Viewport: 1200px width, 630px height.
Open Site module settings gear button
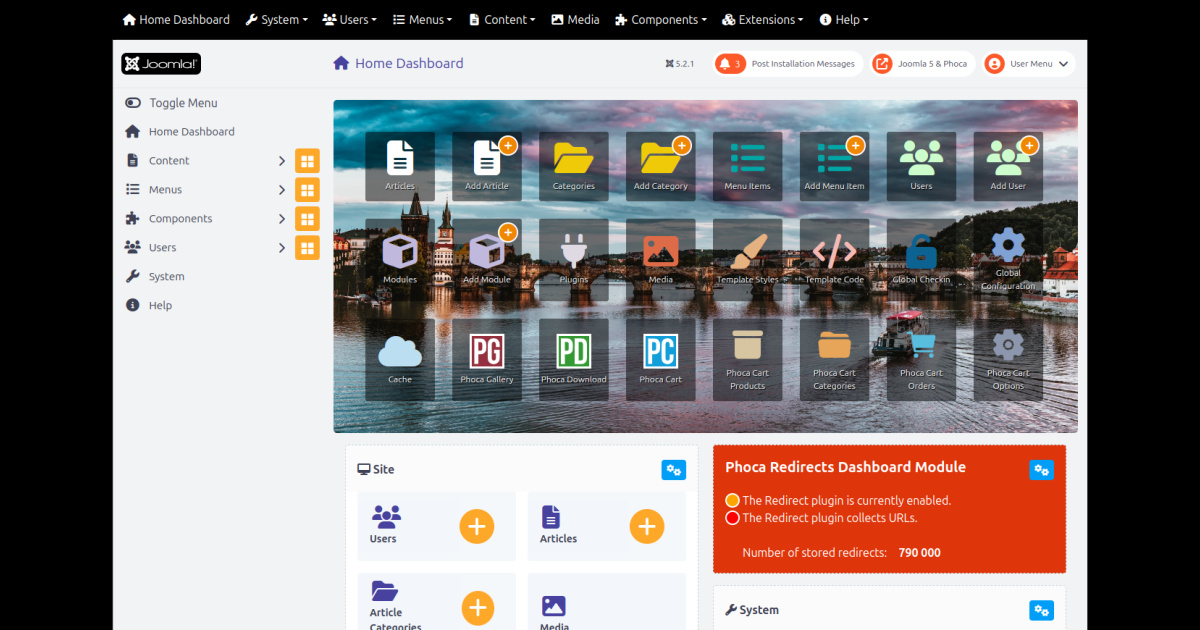pyautogui.click(x=674, y=470)
